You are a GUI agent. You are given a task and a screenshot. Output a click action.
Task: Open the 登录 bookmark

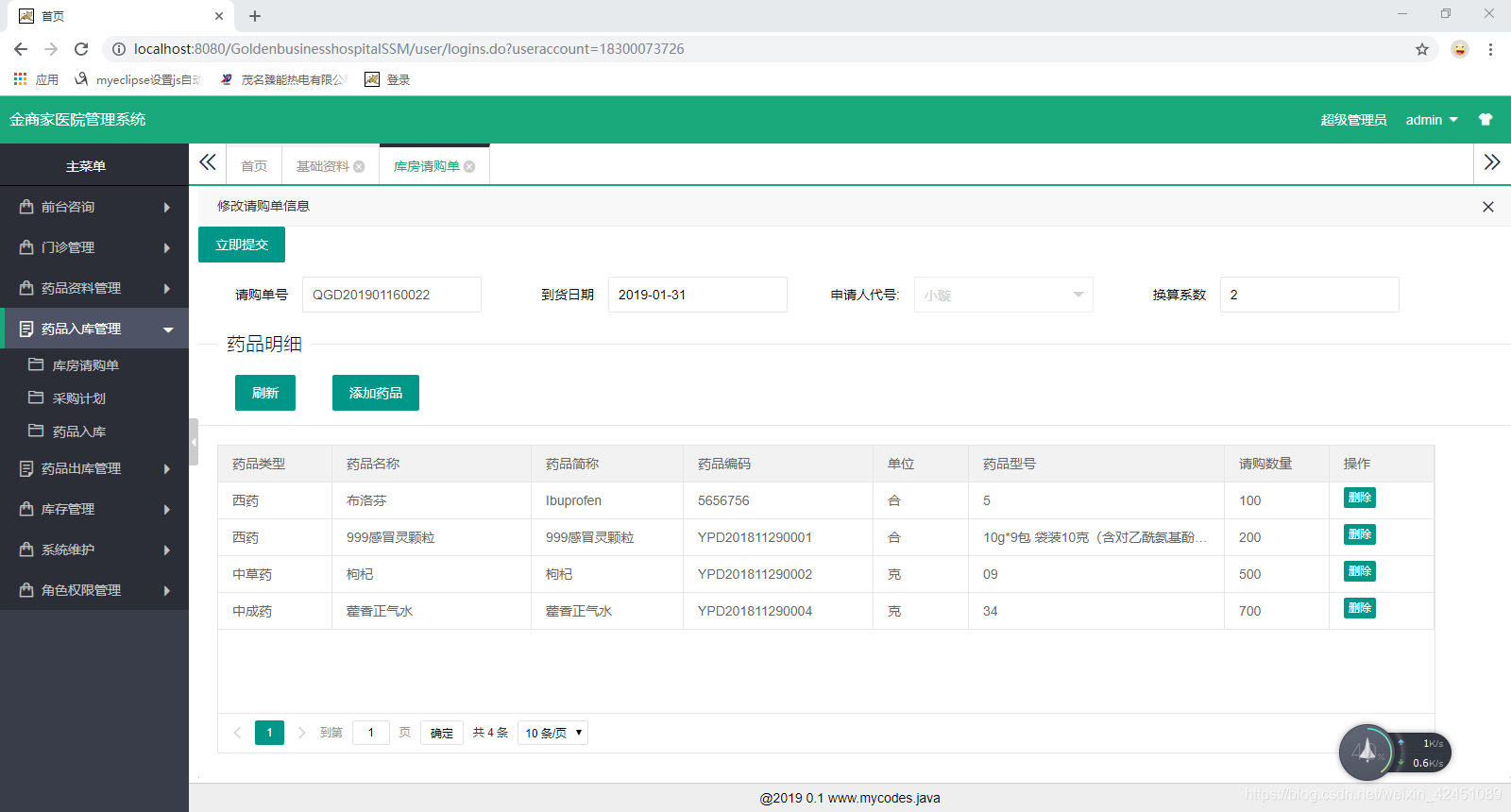387,79
